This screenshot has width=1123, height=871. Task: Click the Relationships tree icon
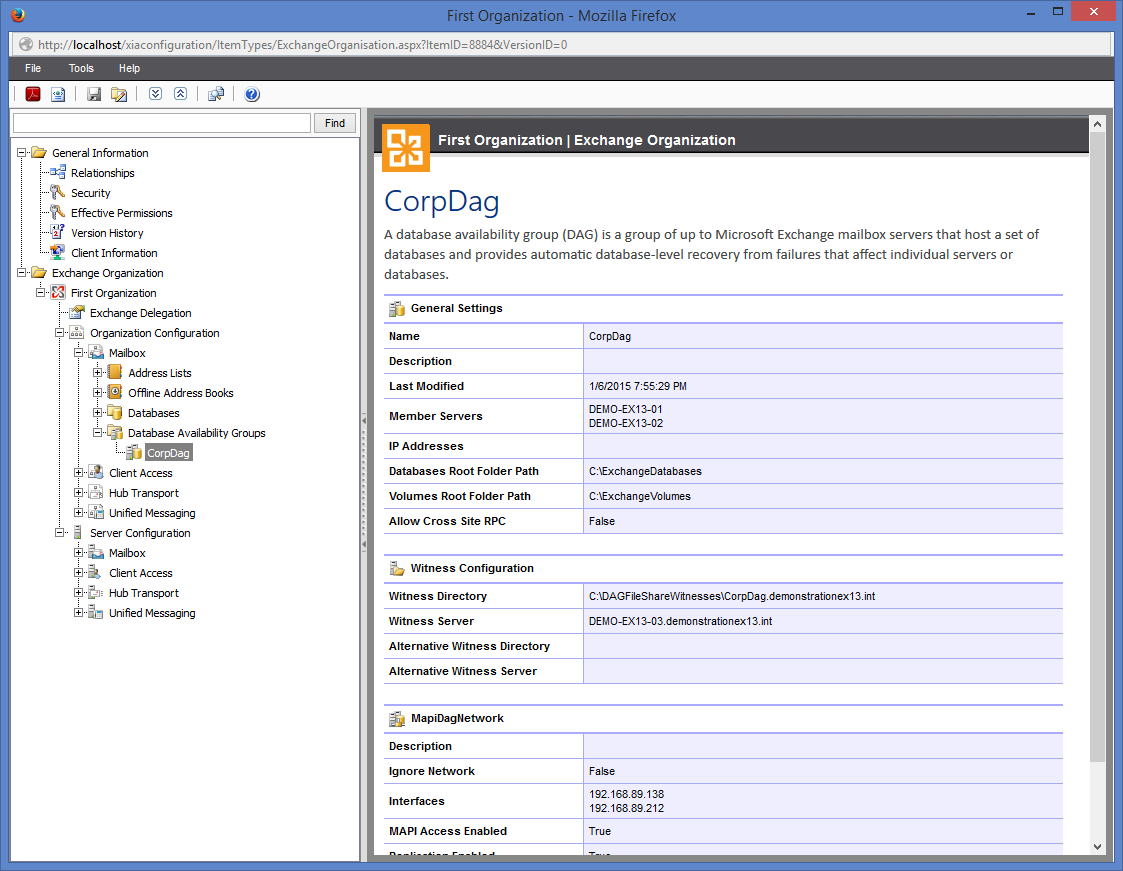click(58, 173)
